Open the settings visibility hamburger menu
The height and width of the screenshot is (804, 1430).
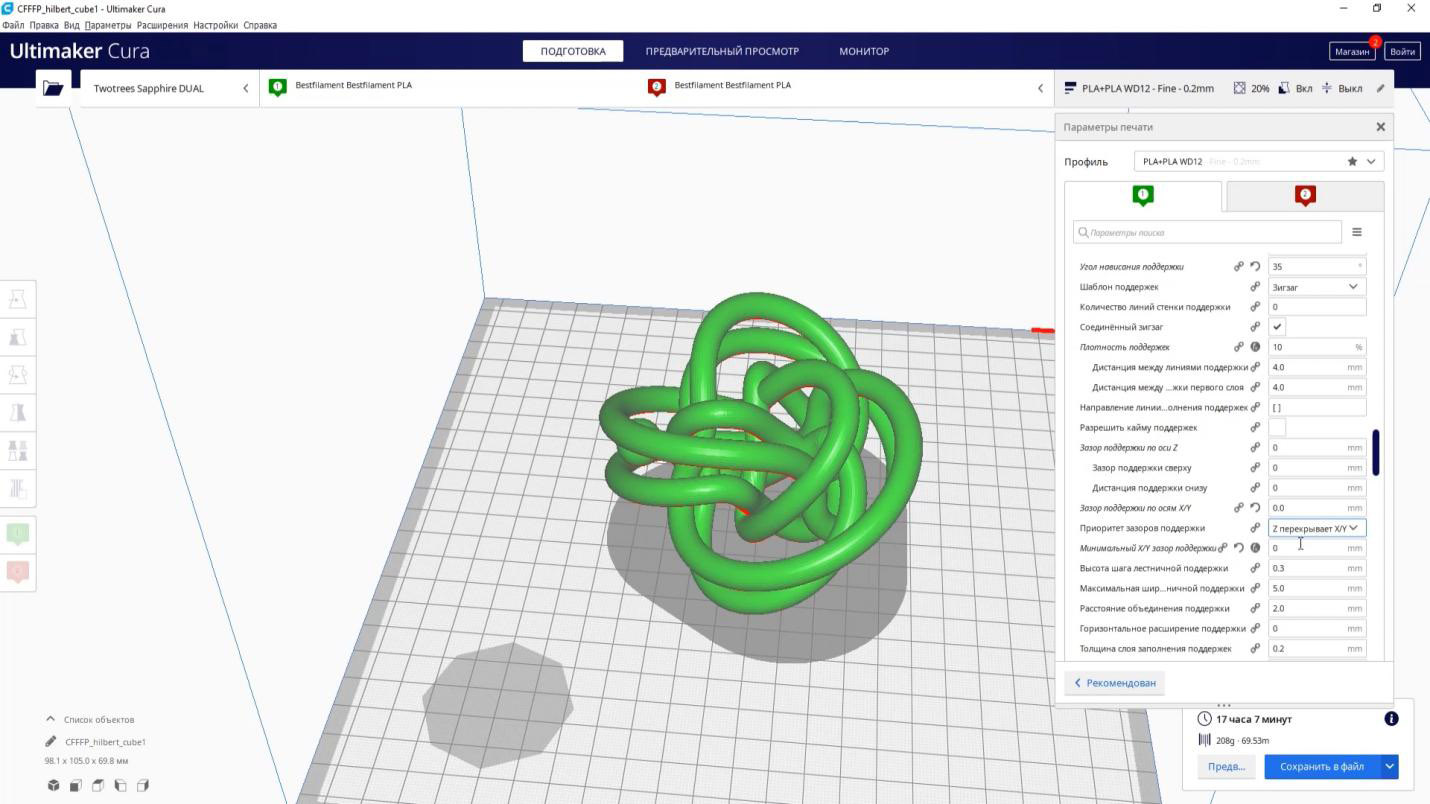[x=1357, y=232]
